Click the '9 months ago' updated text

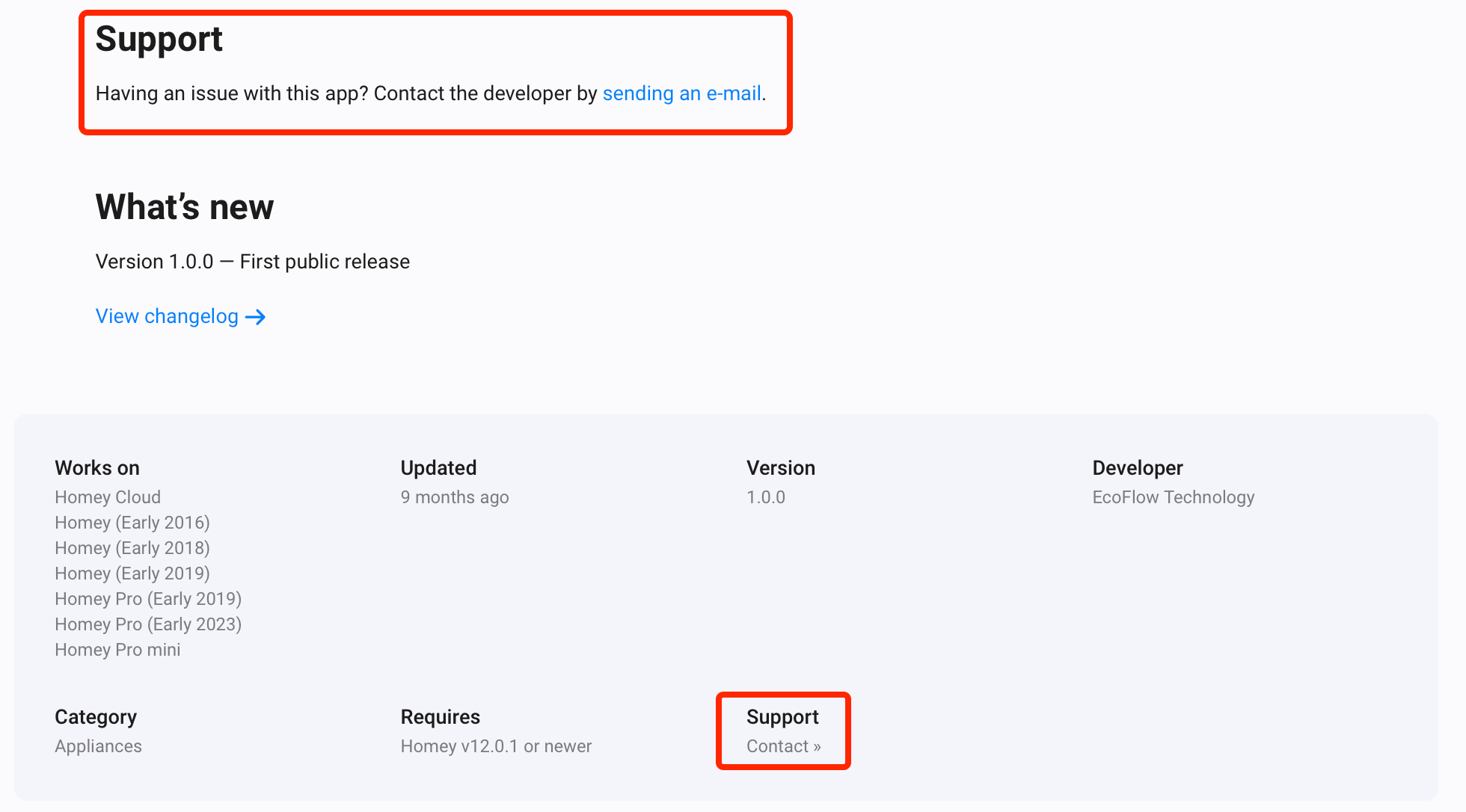pyautogui.click(x=454, y=497)
